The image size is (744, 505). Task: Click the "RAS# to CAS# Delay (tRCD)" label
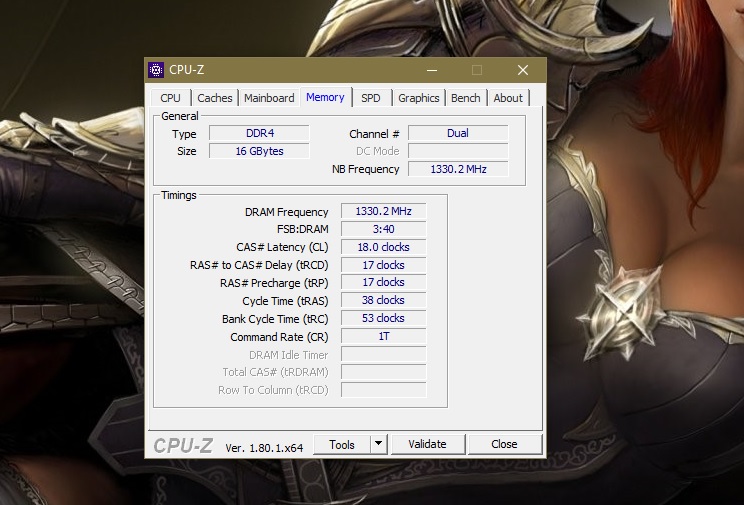pos(259,265)
